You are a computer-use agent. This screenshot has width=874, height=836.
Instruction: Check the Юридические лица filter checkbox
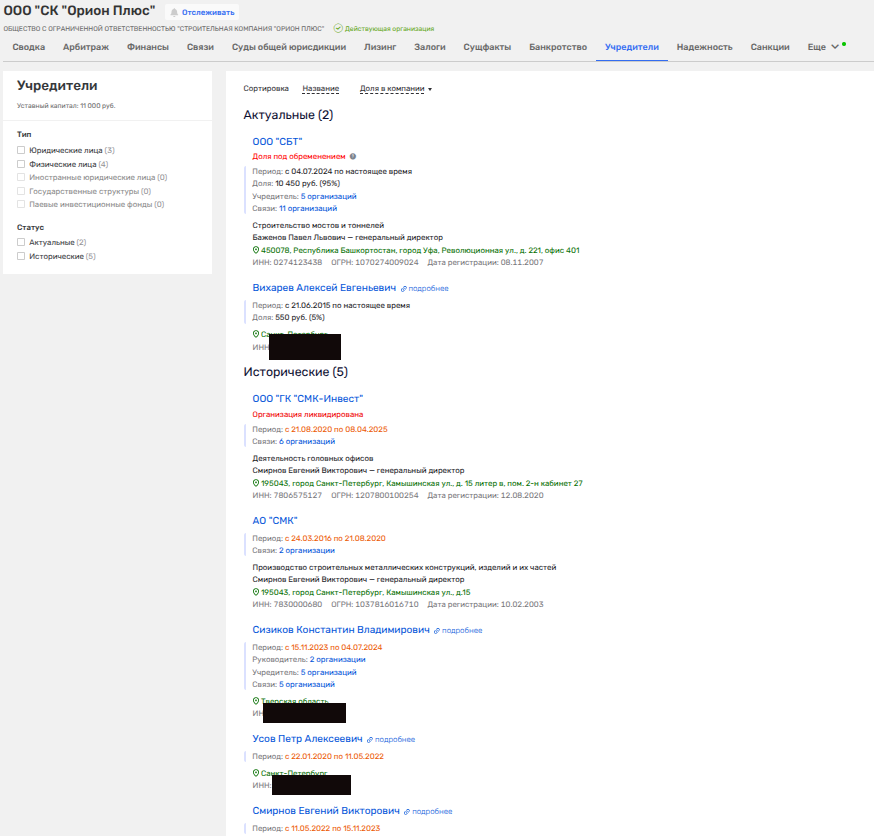click(x=21, y=150)
